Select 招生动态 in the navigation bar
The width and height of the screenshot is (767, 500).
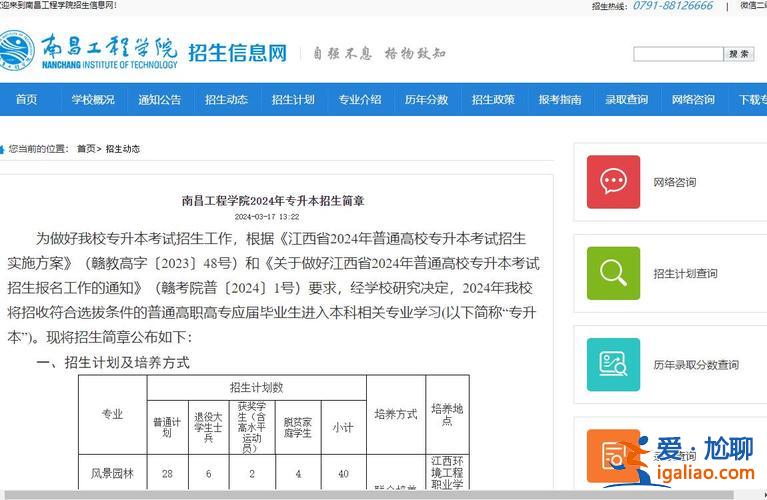point(226,100)
